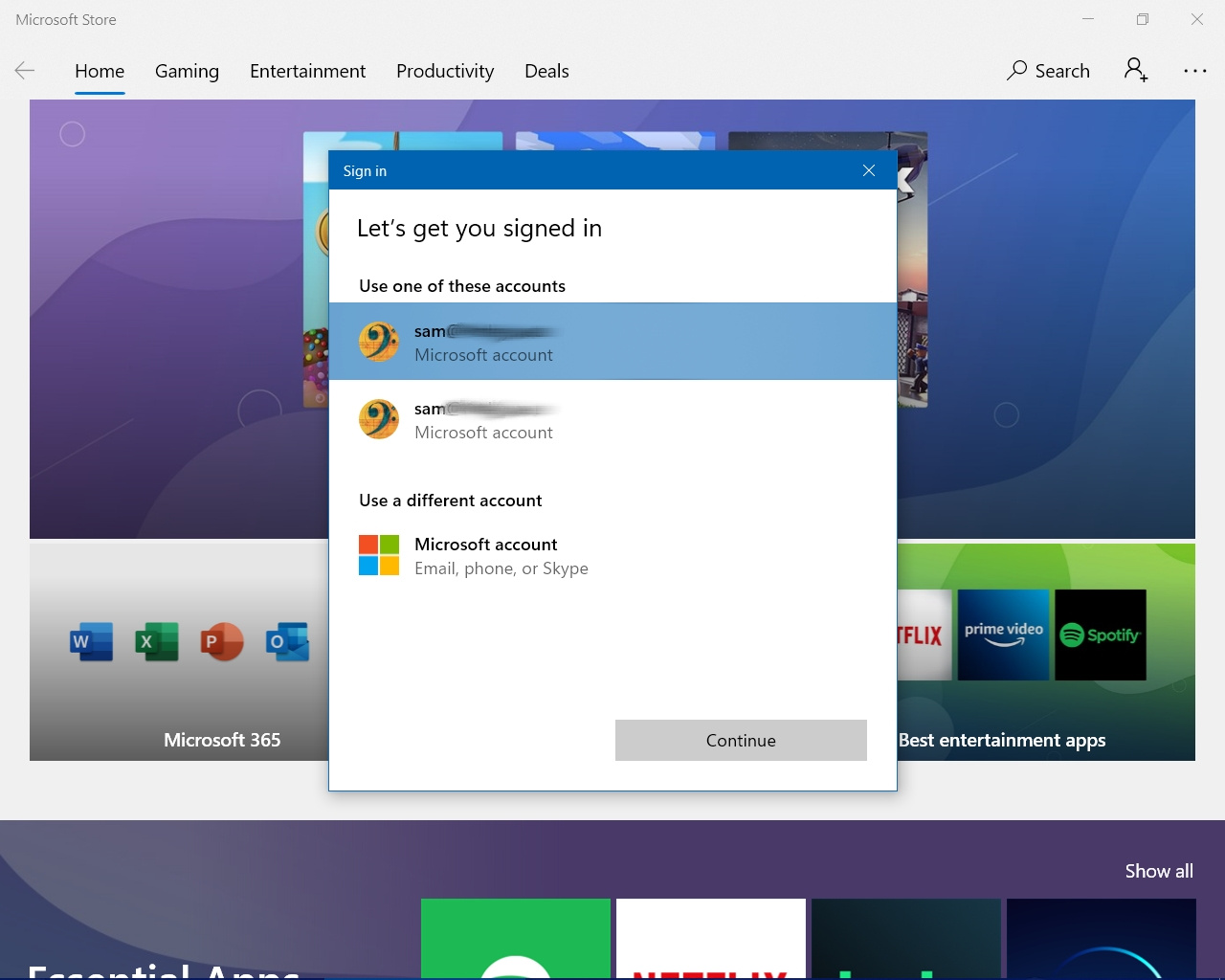Click the Excel icon in Microsoft 365 tile
This screenshot has width=1225, height=980.
(157, 641)
